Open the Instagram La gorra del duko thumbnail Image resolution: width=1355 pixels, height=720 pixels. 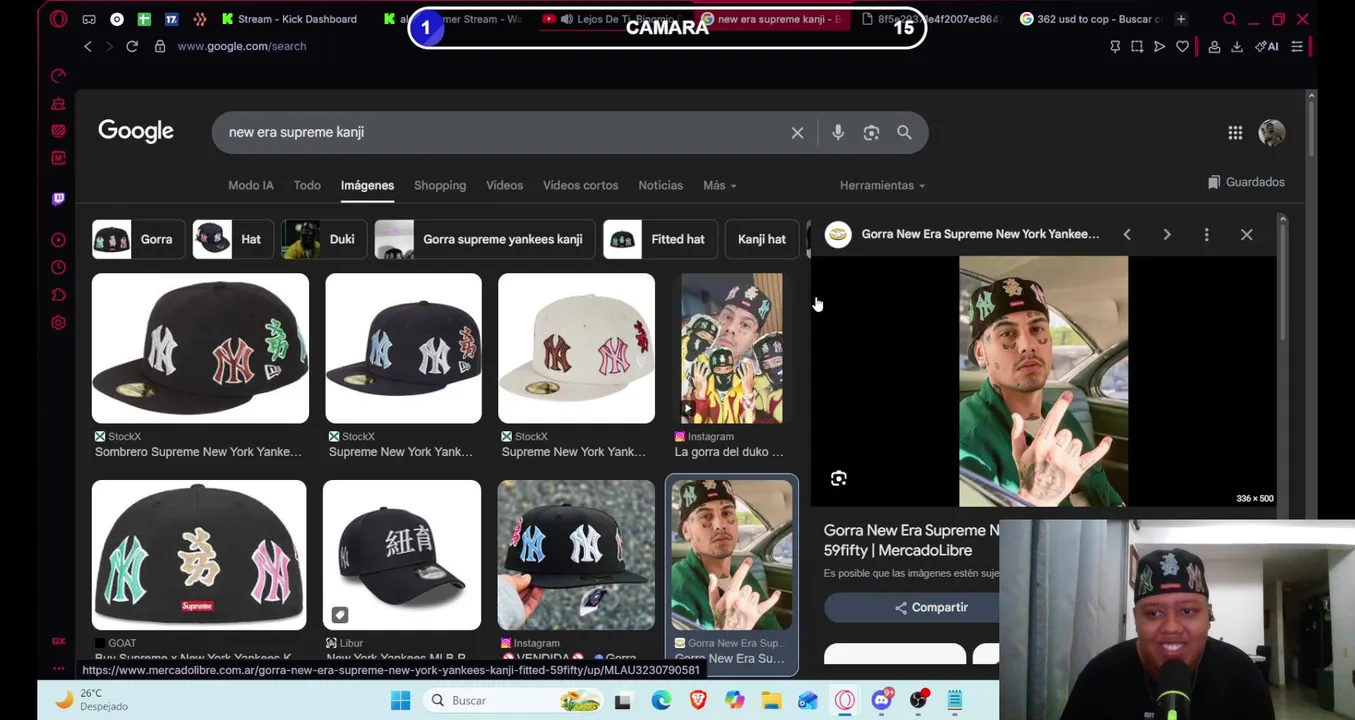click(732, 348)
